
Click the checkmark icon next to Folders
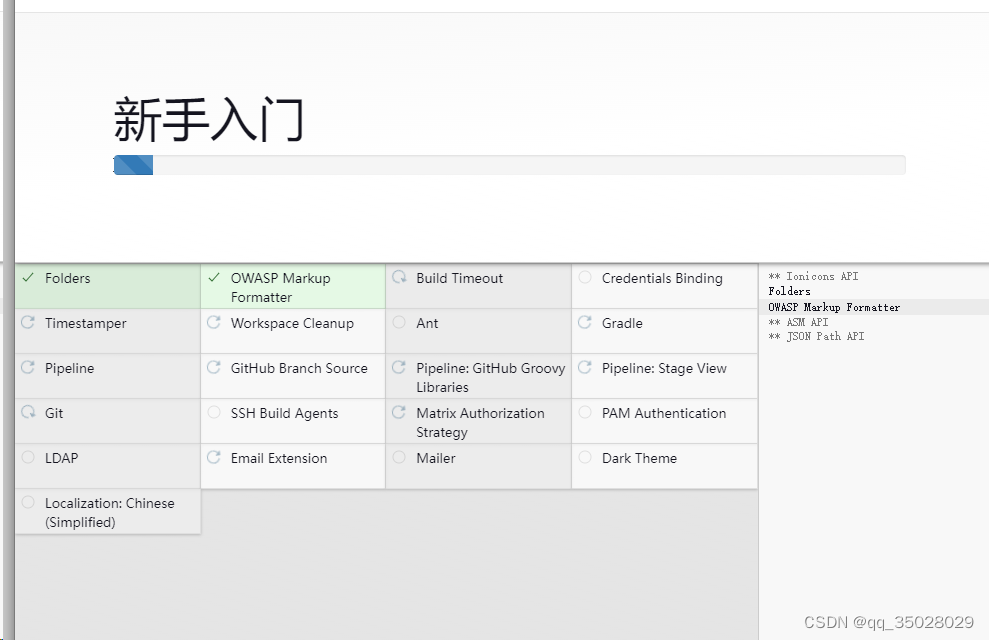point(27,278)
